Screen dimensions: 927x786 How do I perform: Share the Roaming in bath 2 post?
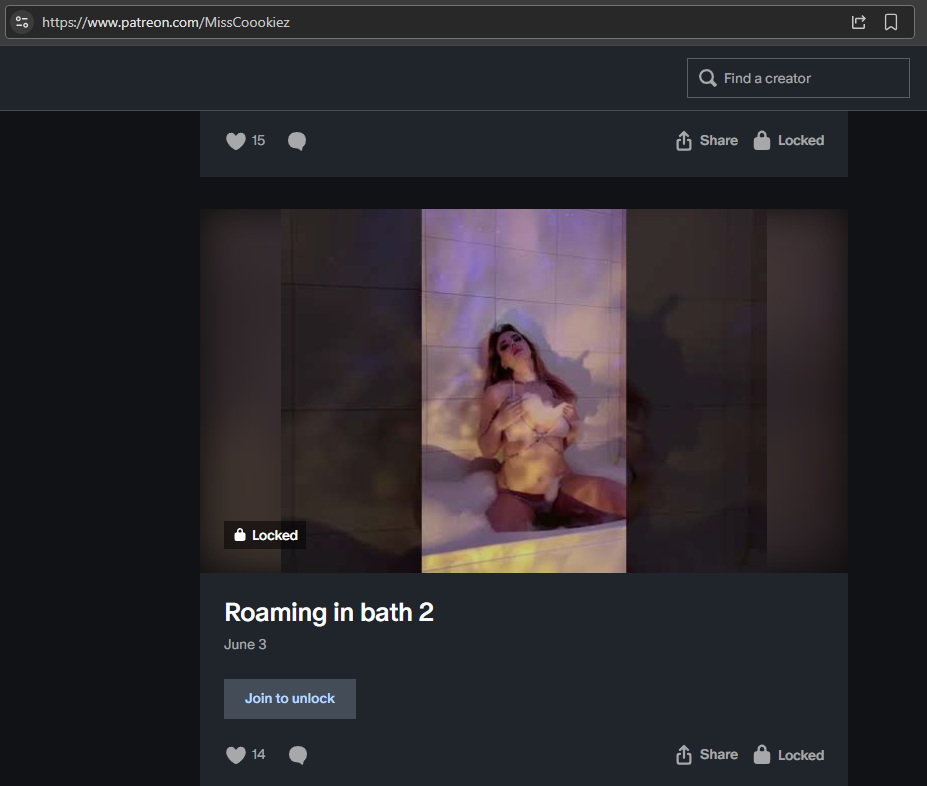tap(706, 755)
